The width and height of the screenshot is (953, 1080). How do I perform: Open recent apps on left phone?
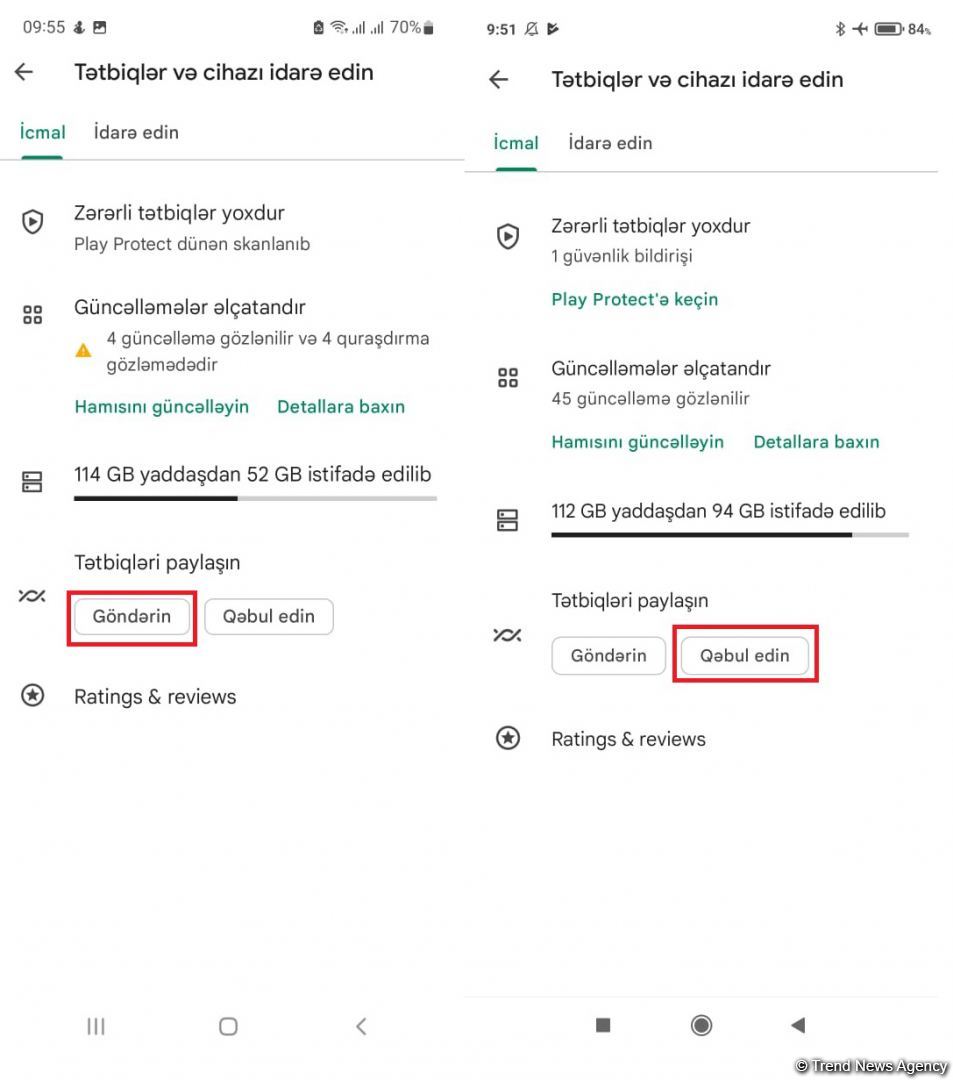(96, 1026)
